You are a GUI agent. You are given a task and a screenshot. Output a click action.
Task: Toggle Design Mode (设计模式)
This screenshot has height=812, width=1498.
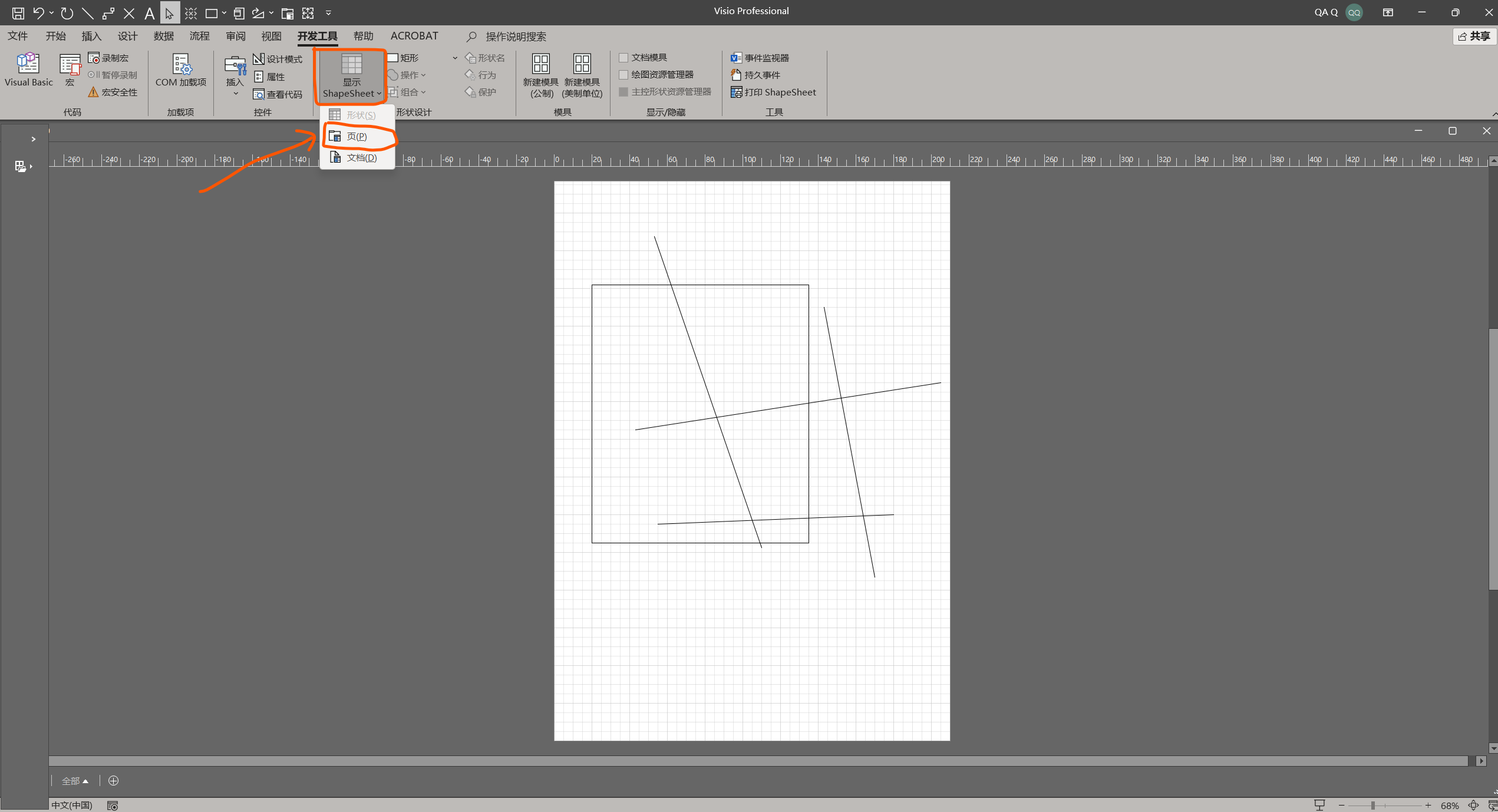click(278, 58)
